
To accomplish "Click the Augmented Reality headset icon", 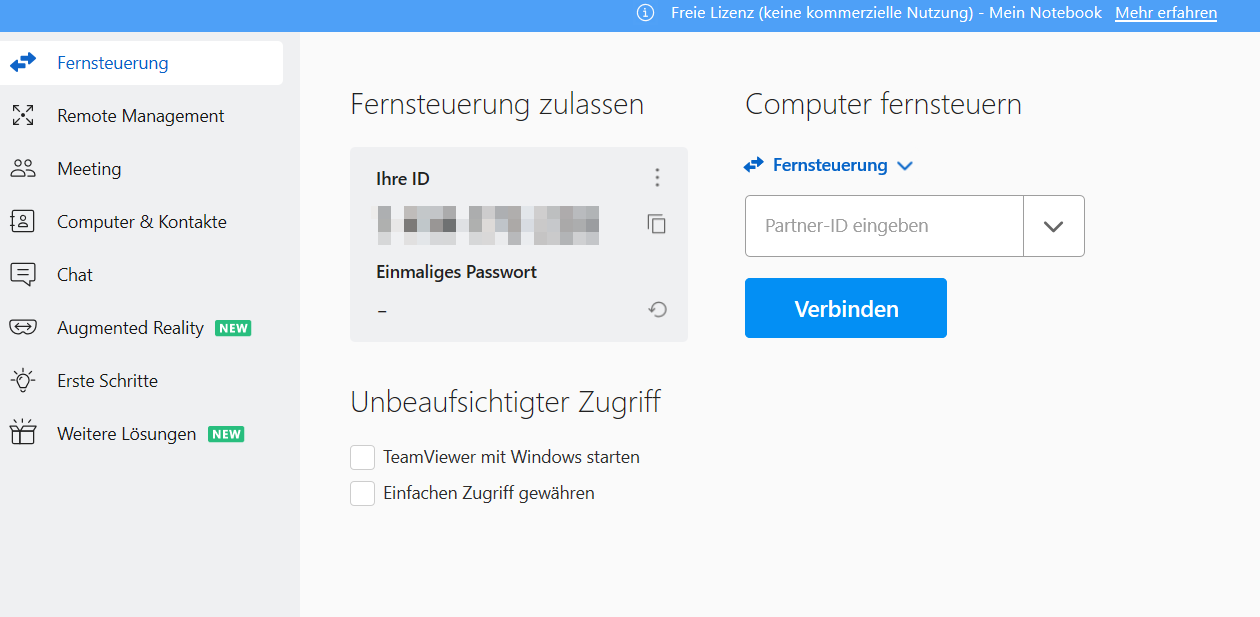I will (x=23, y=328).
